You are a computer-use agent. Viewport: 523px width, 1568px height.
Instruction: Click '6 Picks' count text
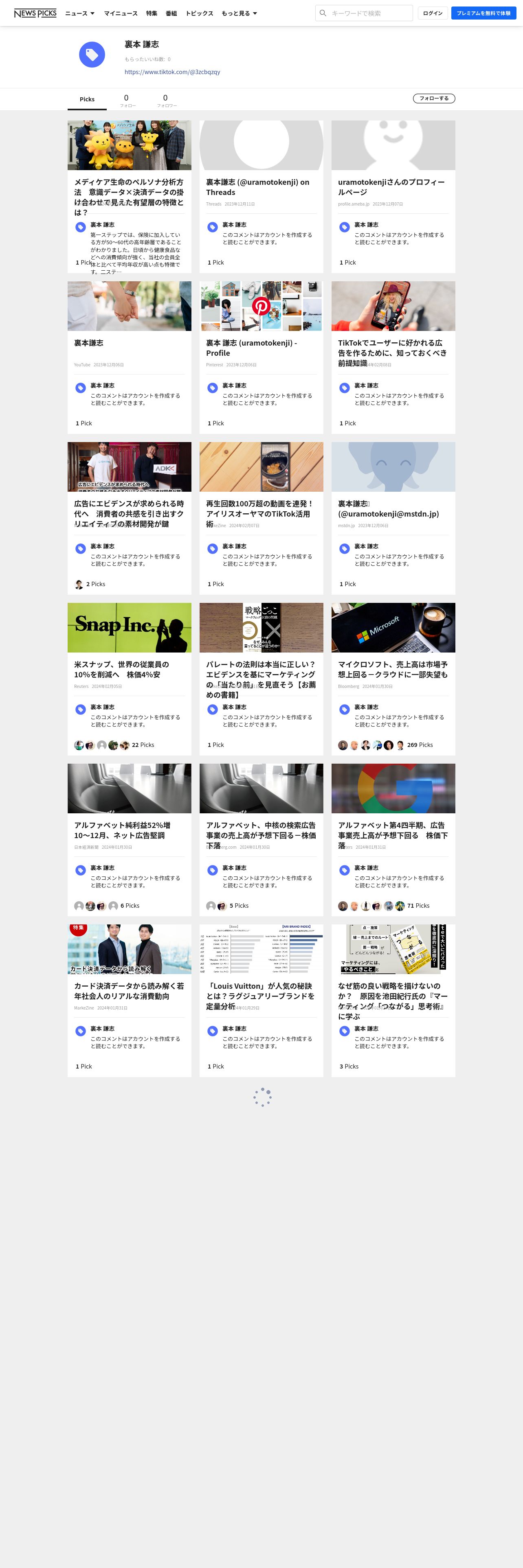click(130, 906)
